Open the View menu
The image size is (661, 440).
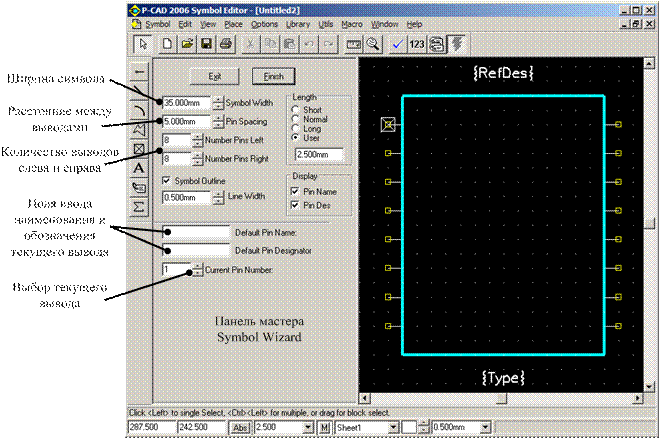pos(208,24)
